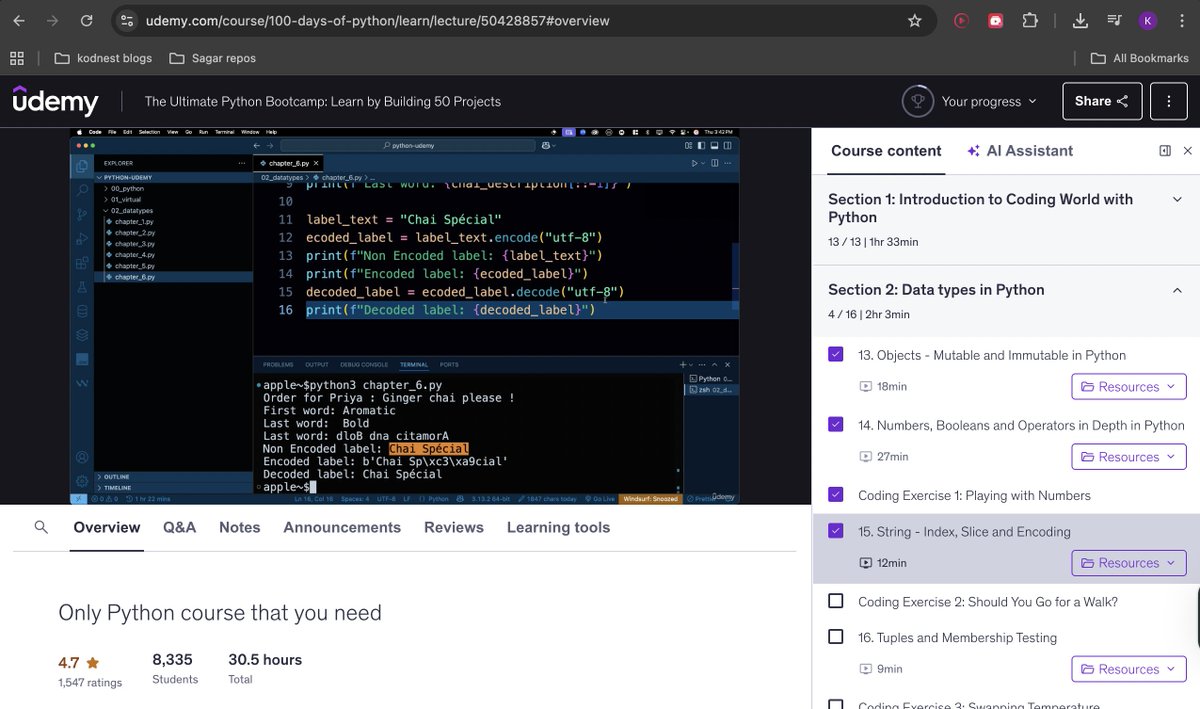The image size is (1200, 709).
Task: Expand Section 1 Introduction to Coding World
Action: click(x=1177, y=199)
